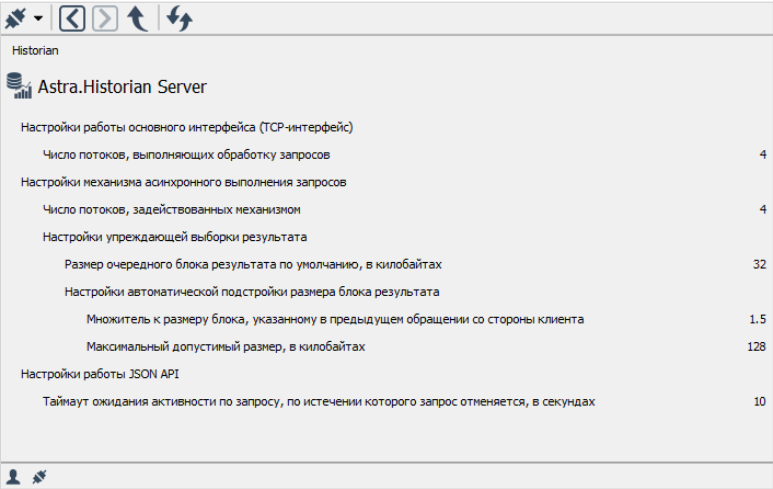Click 'Настройки автоматической подстройки размера блока' group
773x489 pixels.
pos(251,292)
